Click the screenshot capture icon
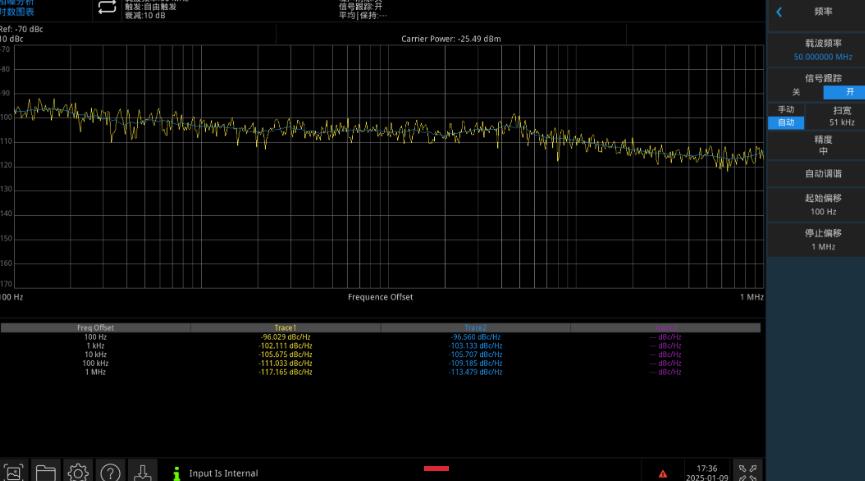 (x=14, y=472)
